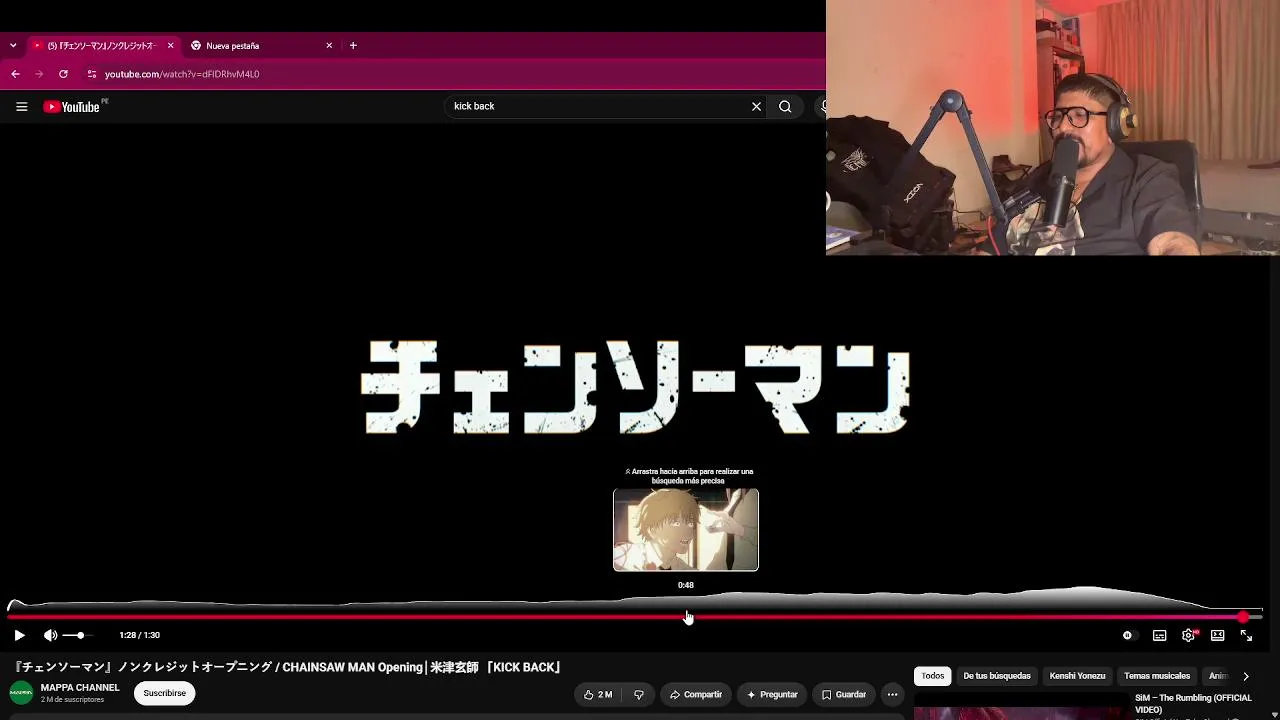Open the player settings gear

click(x=1188, y=635)
